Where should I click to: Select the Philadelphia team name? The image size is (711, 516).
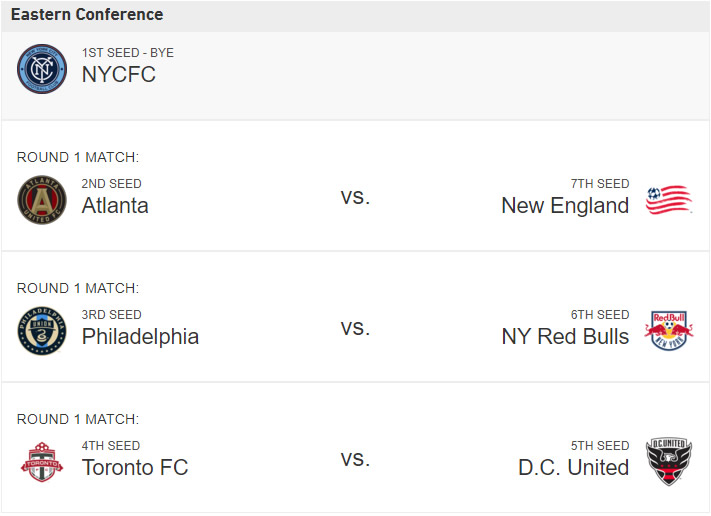point(140,337)
